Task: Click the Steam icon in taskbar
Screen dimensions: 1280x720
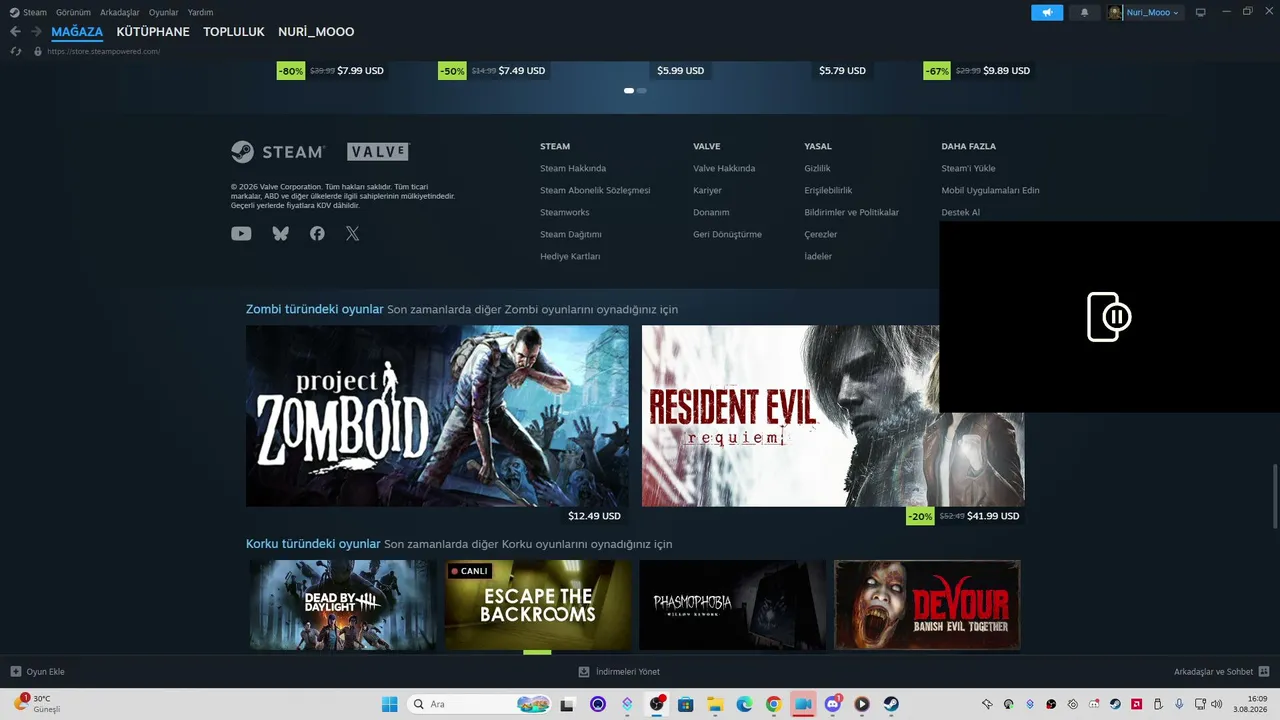Action: pyautogui.click(x=890, y=704)
